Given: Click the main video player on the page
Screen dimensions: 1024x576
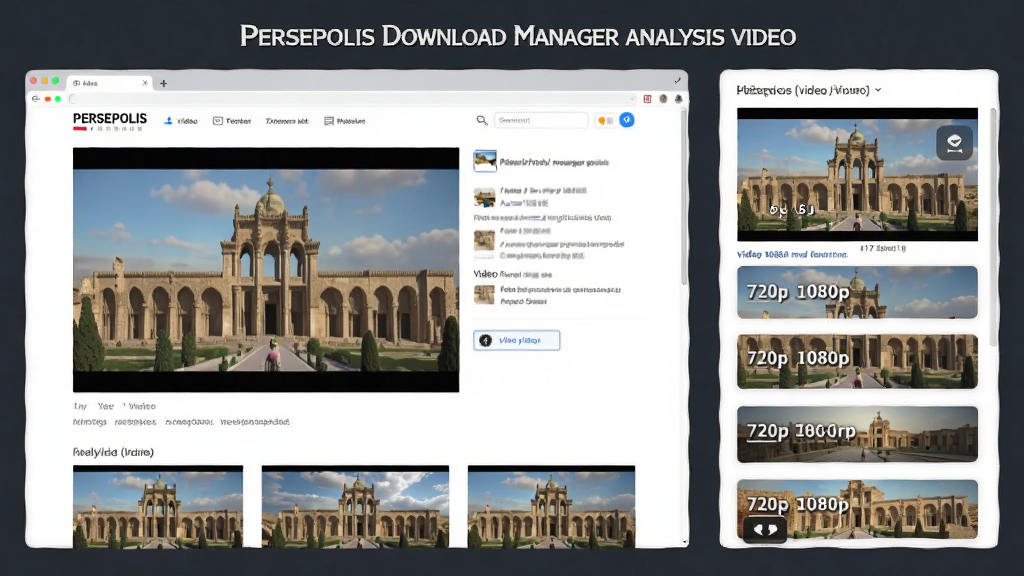Looking at the screenshot, I should click(266, 270).
